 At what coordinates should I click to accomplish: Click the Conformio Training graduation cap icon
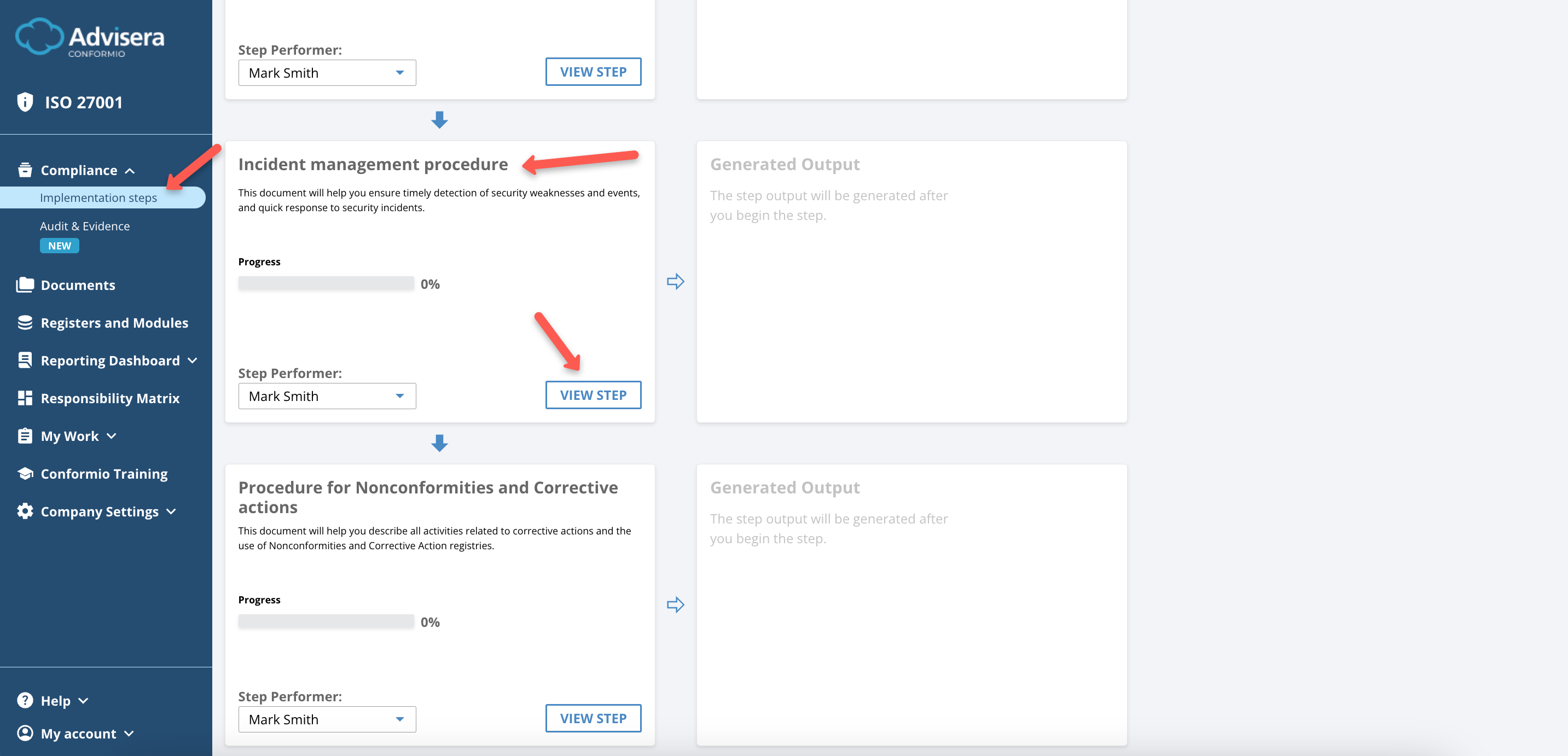click(25, 474)
